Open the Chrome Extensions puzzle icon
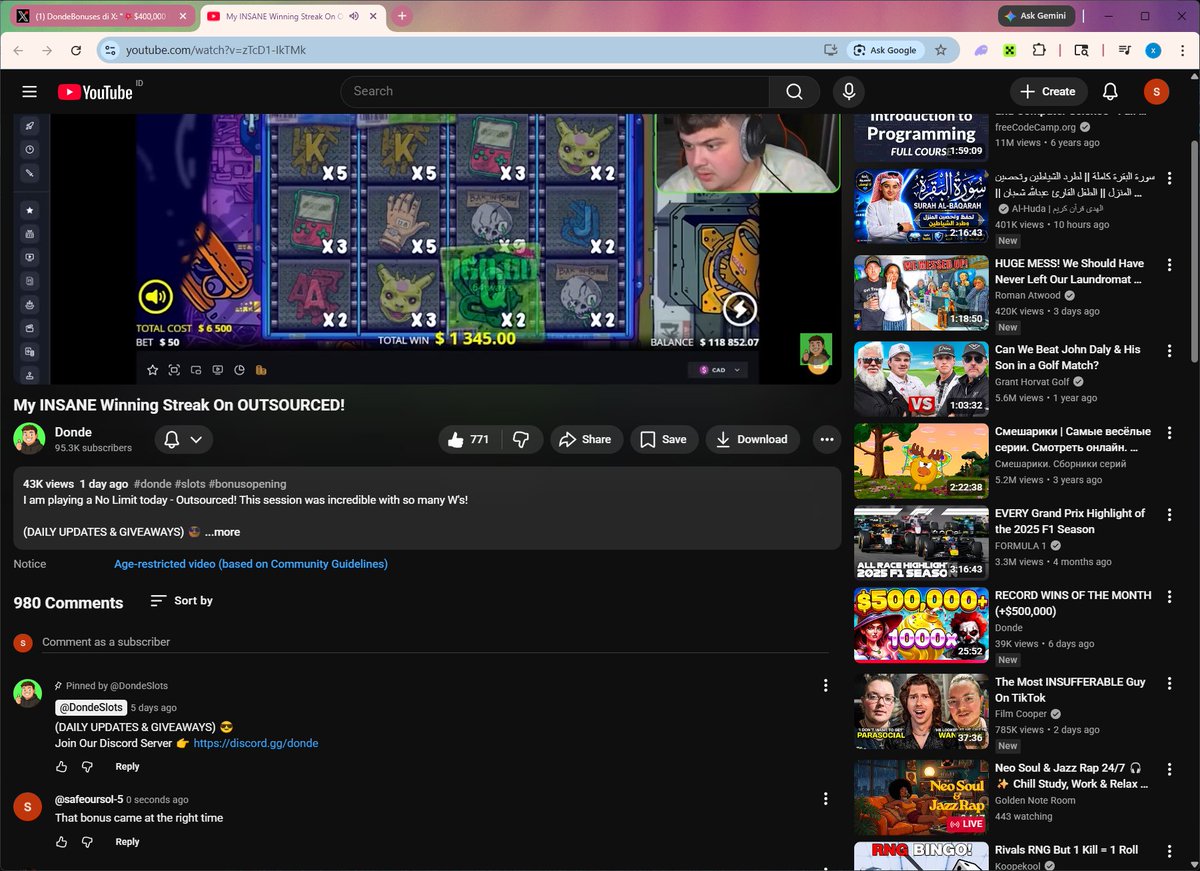 [x=1038, y=50]
